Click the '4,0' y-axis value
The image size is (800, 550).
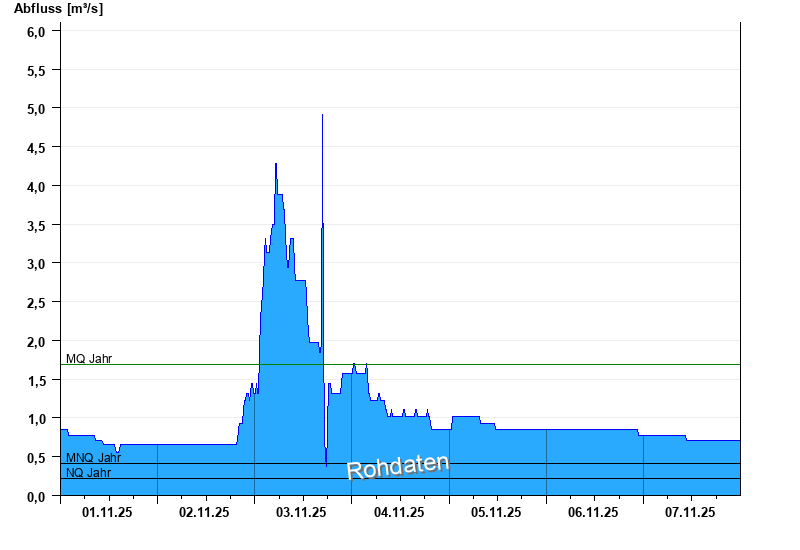(36, 187)
